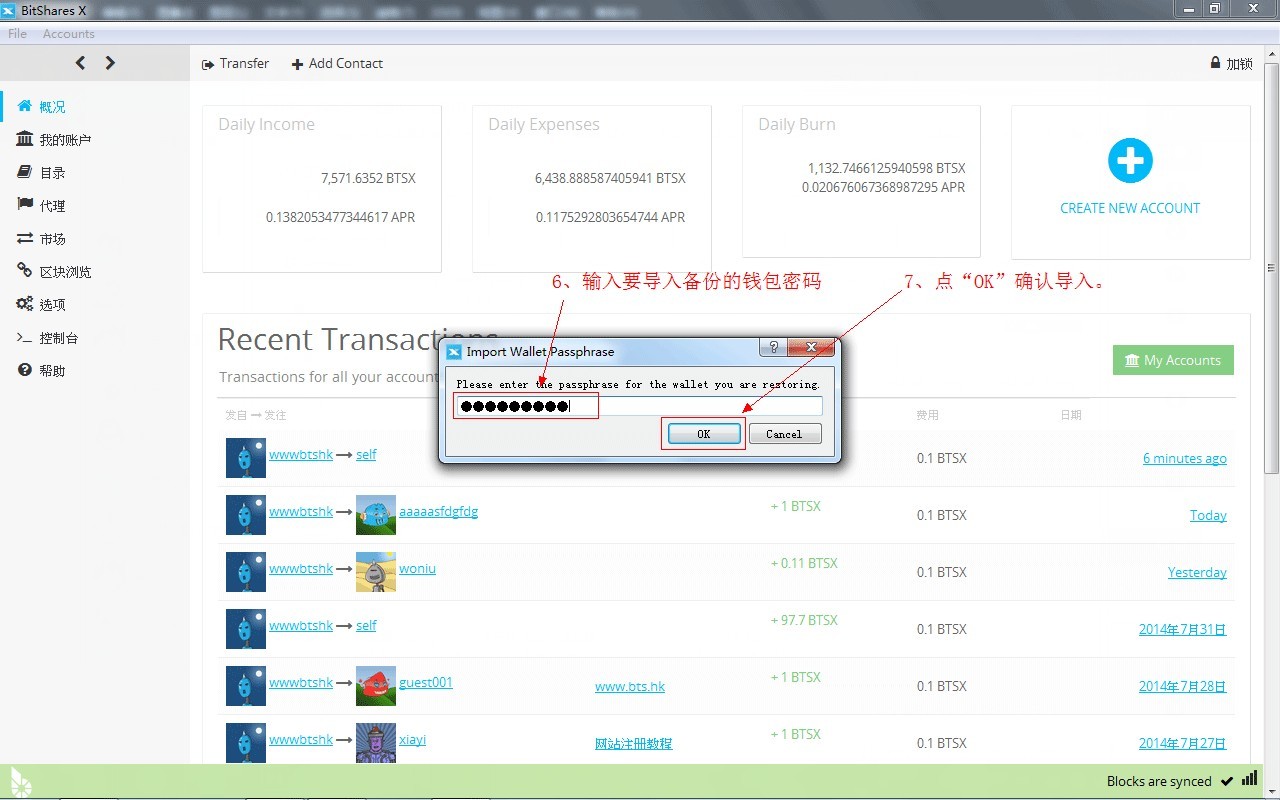Open 代理 delegates in the sidebar
The width and height of the screenshot is (1280, 800).
(x=42, y=205)
